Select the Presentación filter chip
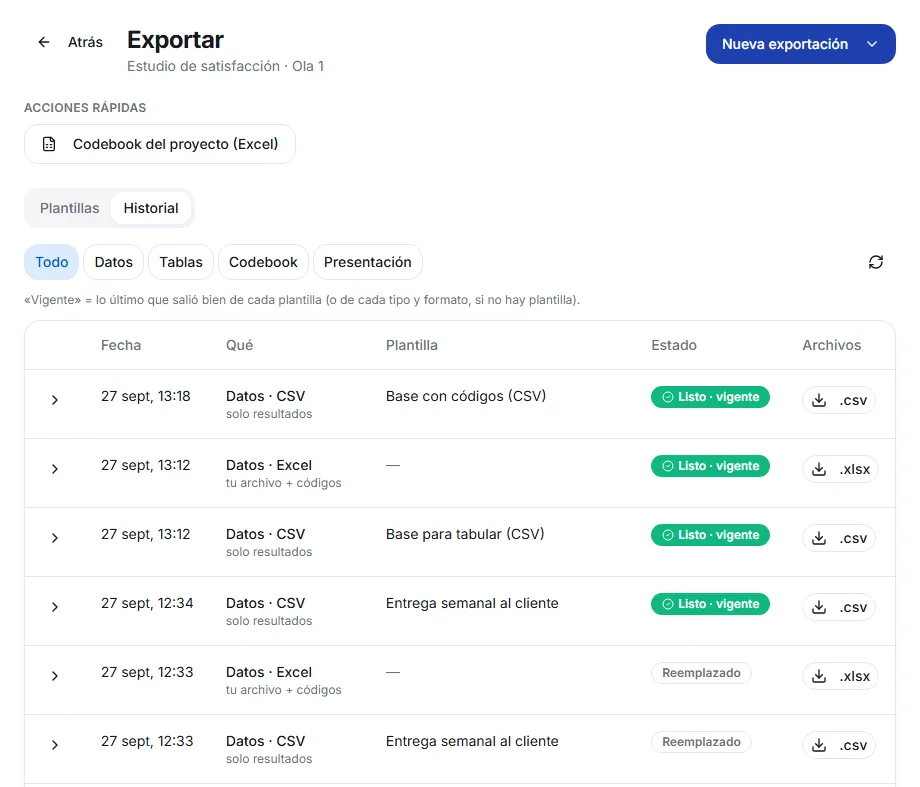 coord(368,262)
